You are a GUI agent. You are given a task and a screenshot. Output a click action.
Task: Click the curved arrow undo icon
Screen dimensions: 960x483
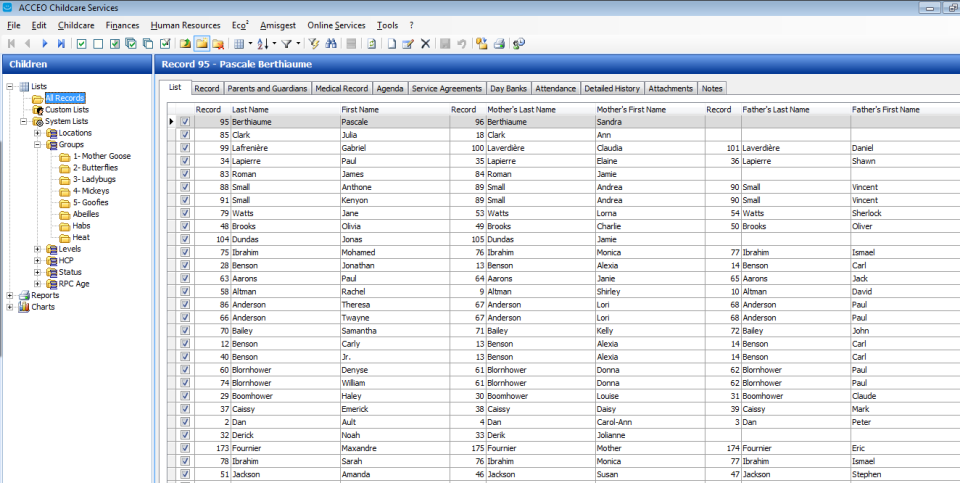[x=462, y=43]
